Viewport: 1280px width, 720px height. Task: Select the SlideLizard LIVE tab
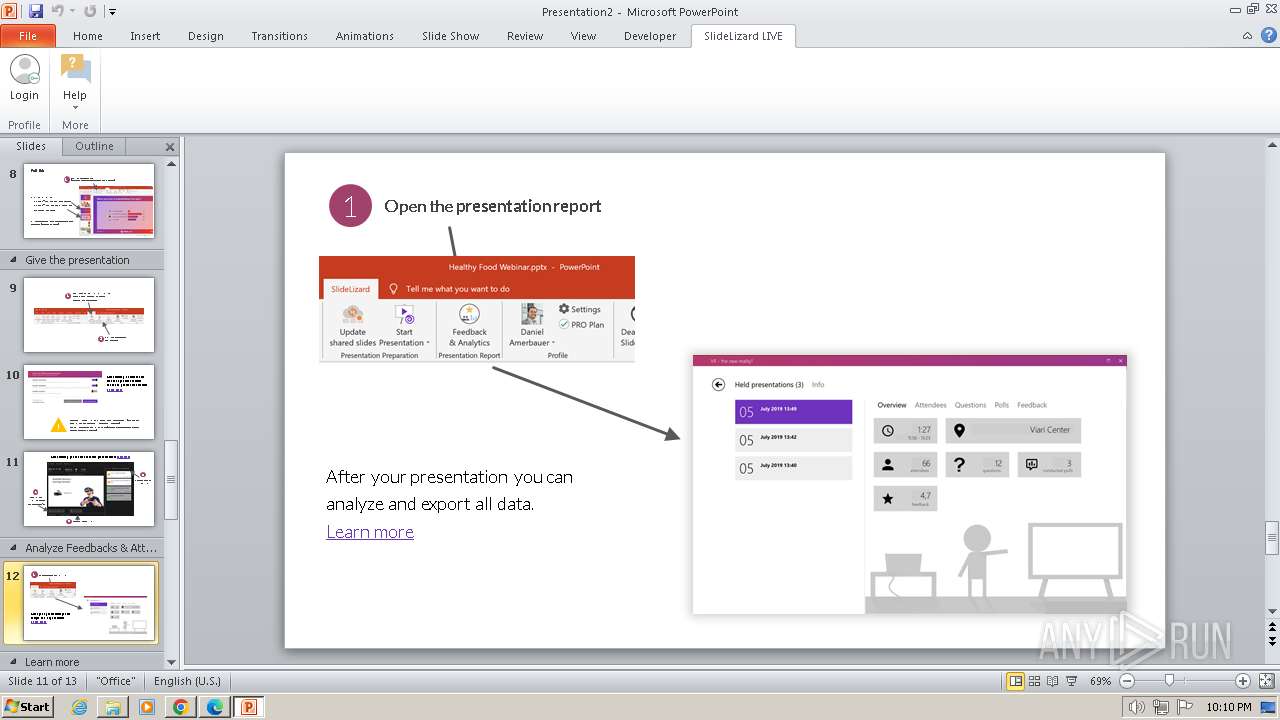pyautogui.click(x=743, y=36)
